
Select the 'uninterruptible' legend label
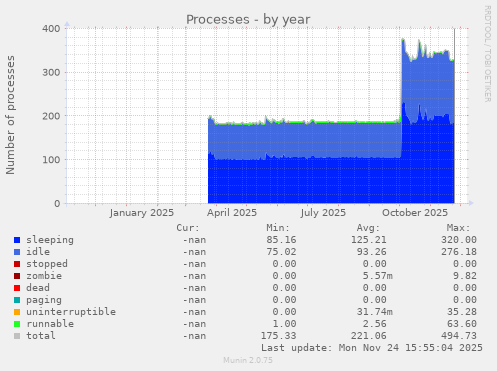pyautogui.click(x=71, y=312)
